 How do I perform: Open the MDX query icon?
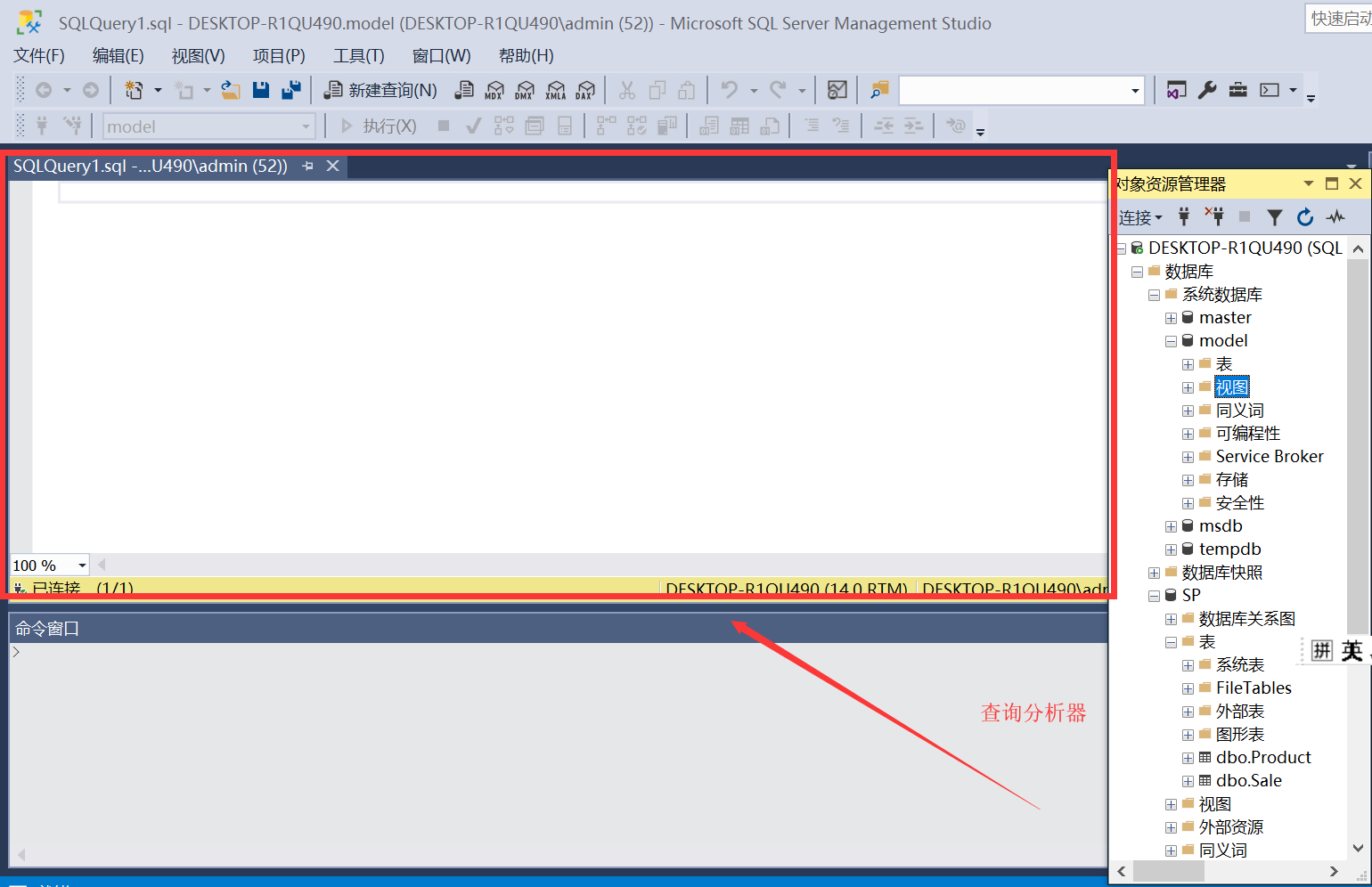pos(494,90)
